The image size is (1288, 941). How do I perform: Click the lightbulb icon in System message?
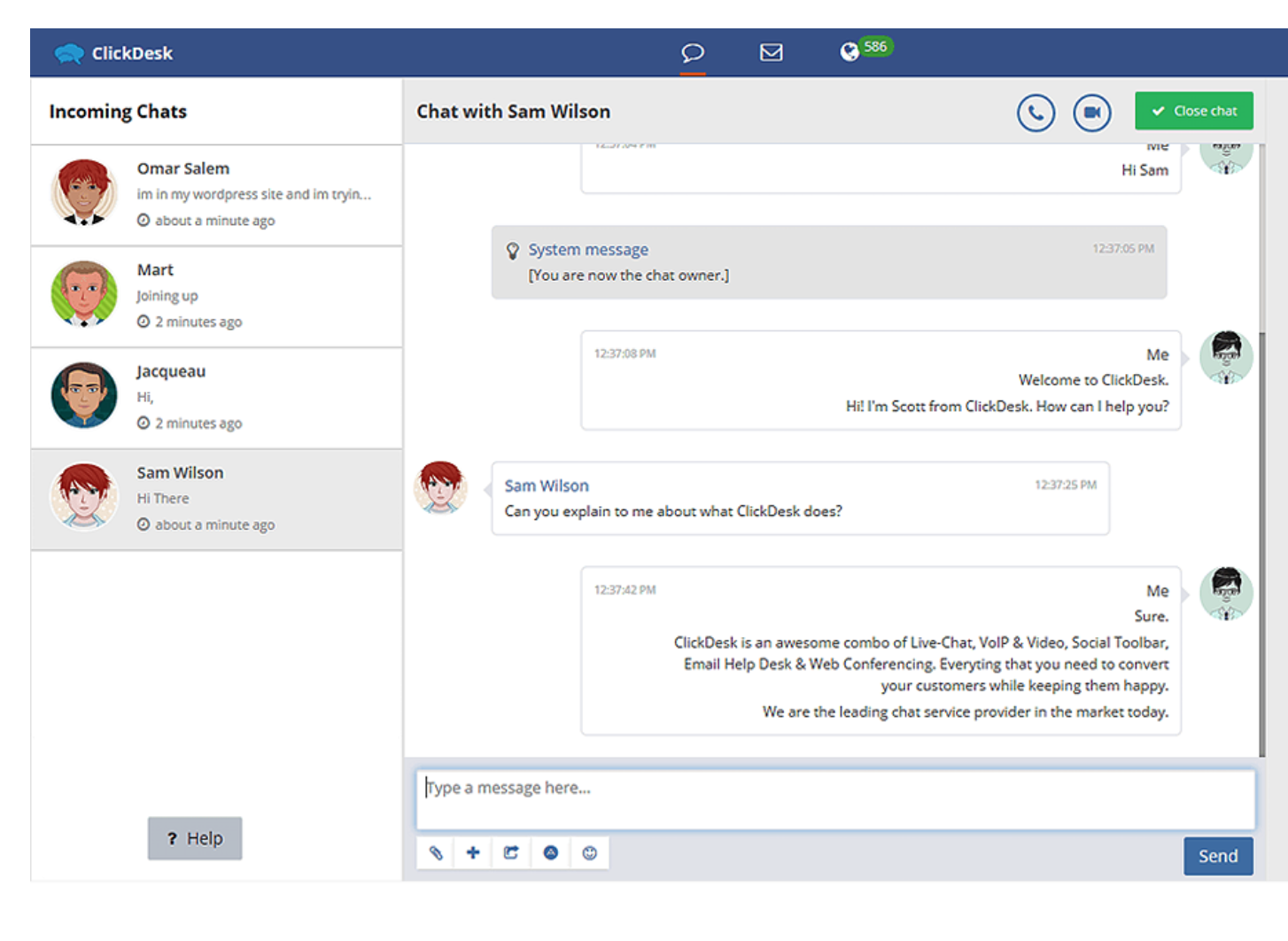512,251
